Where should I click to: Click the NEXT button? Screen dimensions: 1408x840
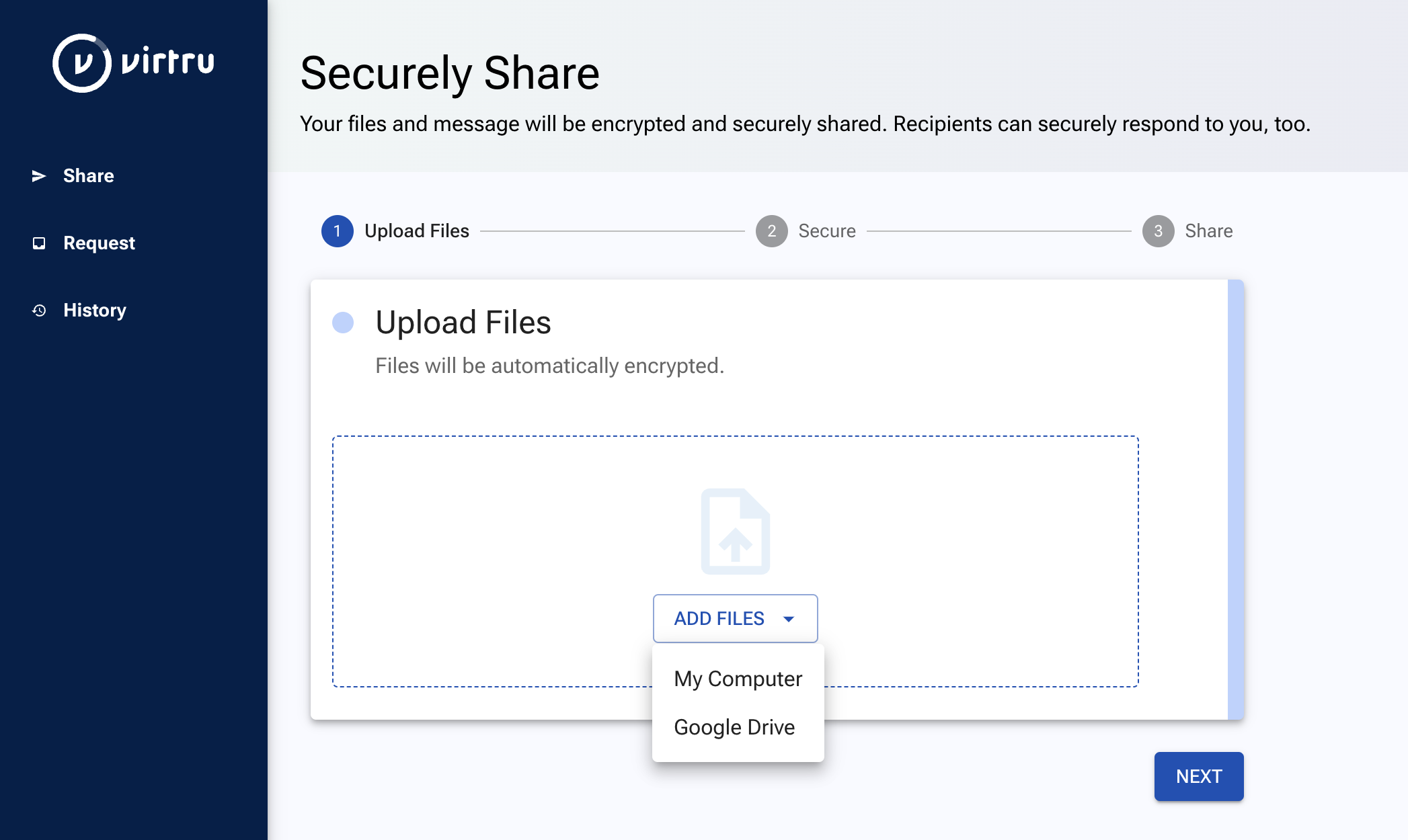[1198, 776]
